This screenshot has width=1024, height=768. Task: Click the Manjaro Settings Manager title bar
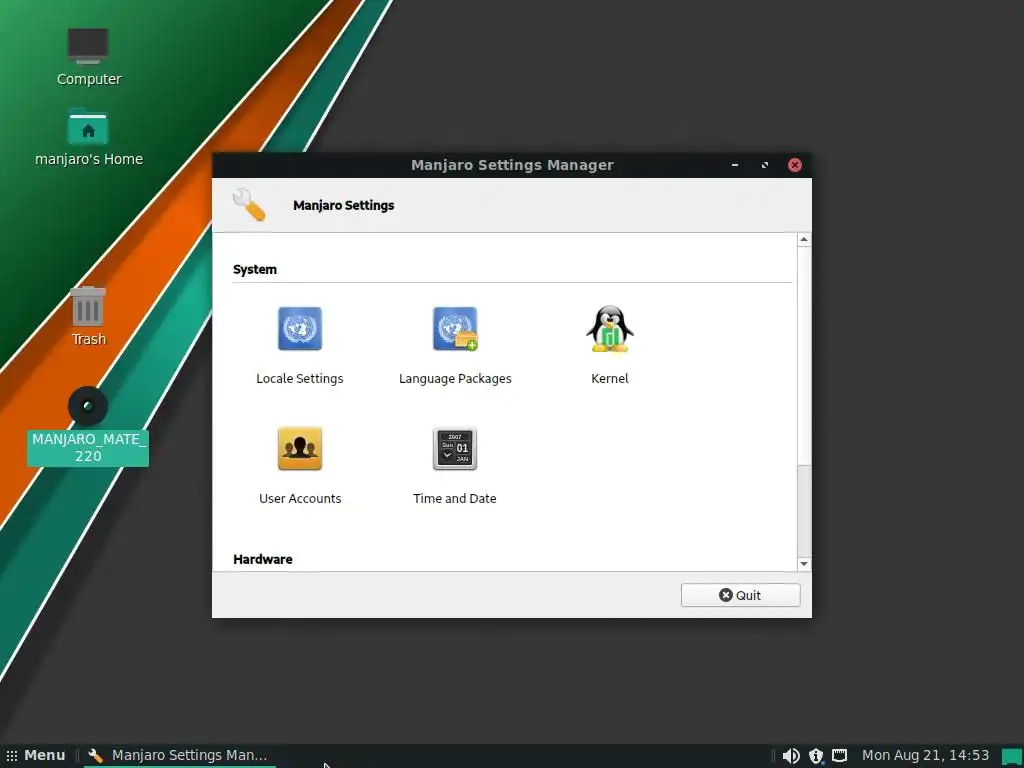(x=512, y=165)
